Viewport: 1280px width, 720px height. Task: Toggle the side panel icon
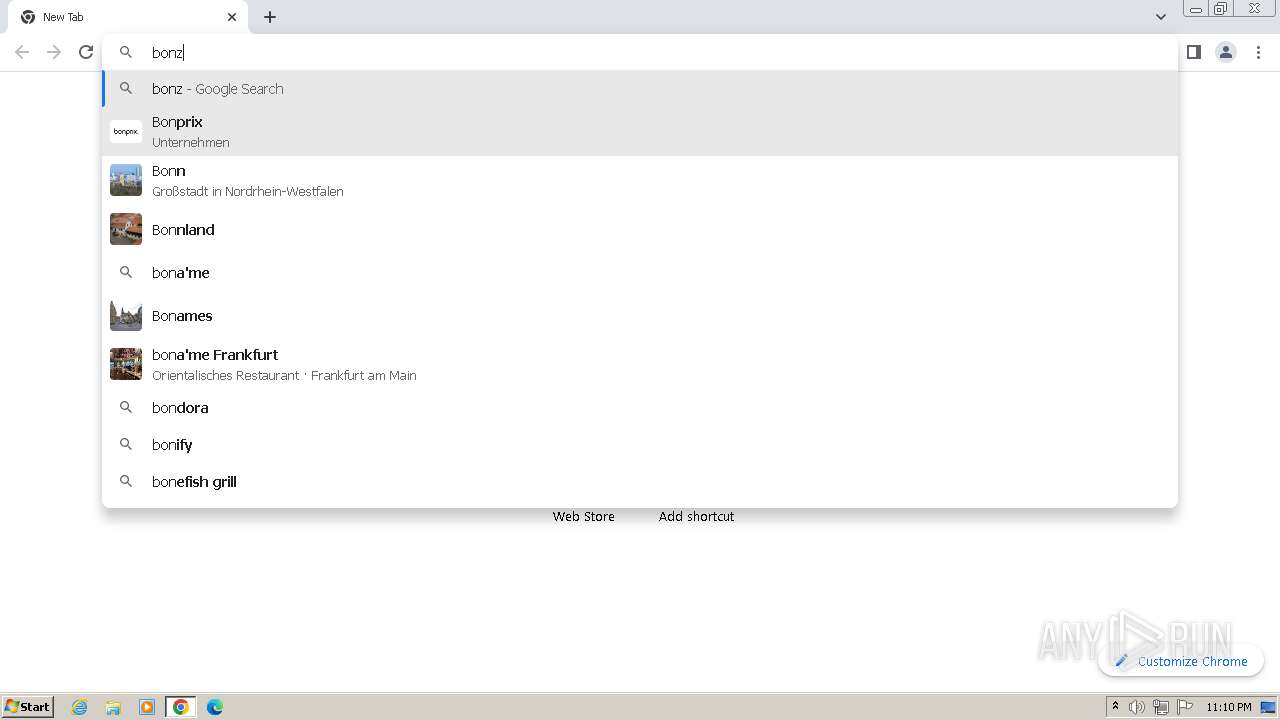(1194, 52)
